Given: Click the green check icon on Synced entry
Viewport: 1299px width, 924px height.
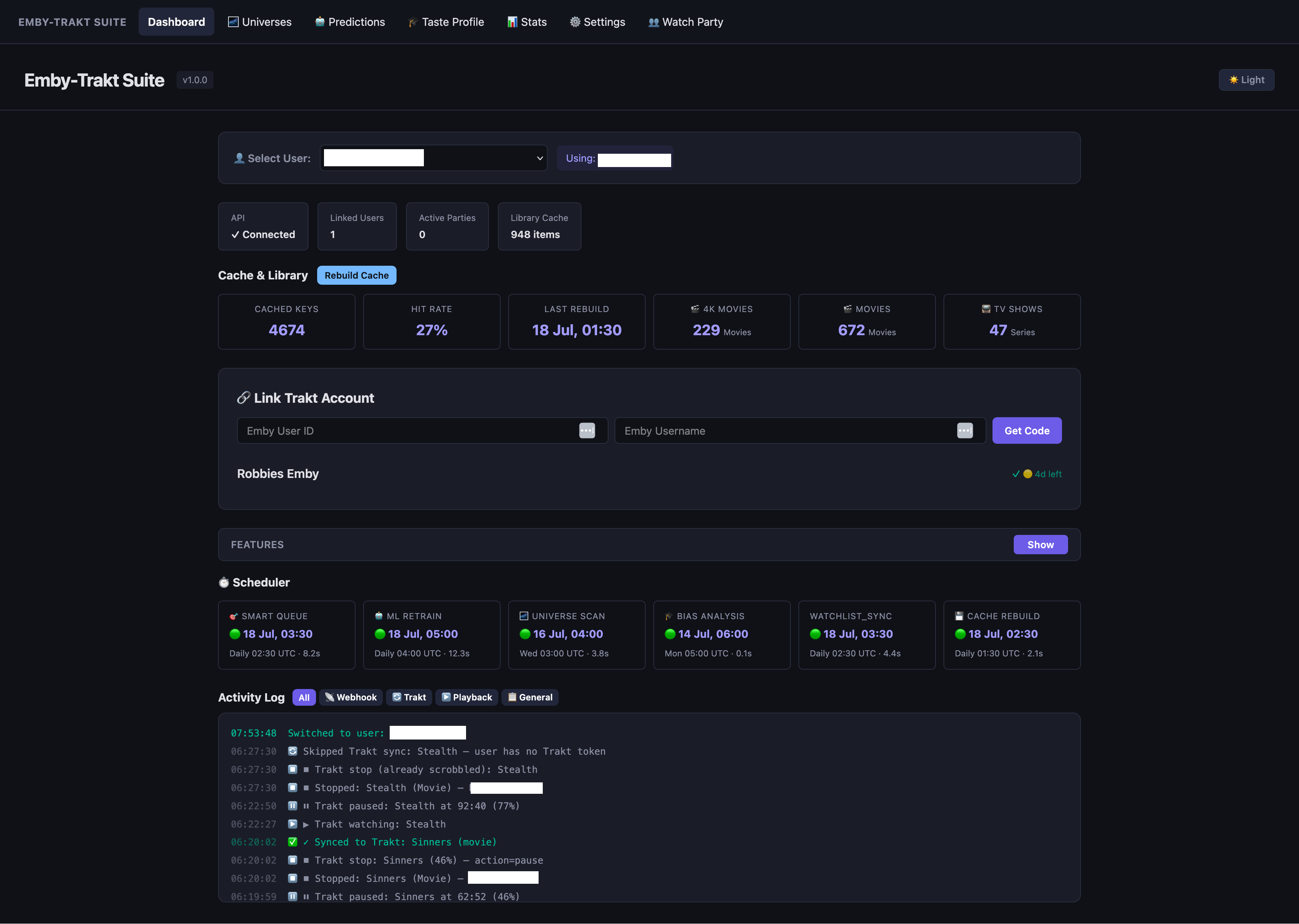Looking at the screenshot, I should (292, 842).
